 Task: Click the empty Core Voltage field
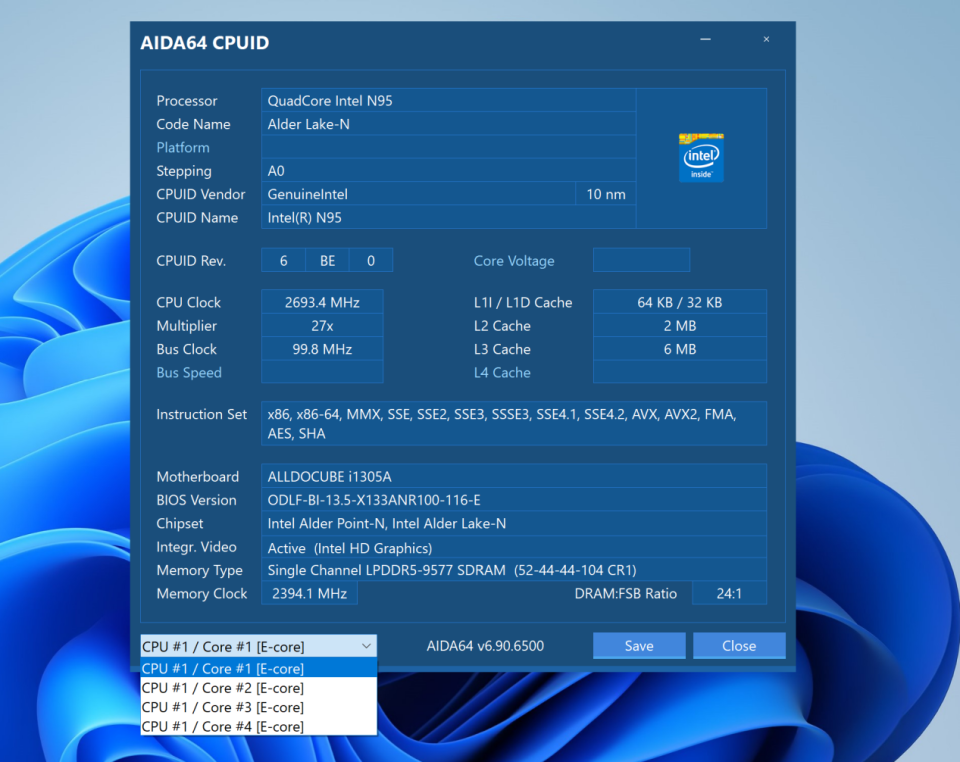(x=642, y=260)
